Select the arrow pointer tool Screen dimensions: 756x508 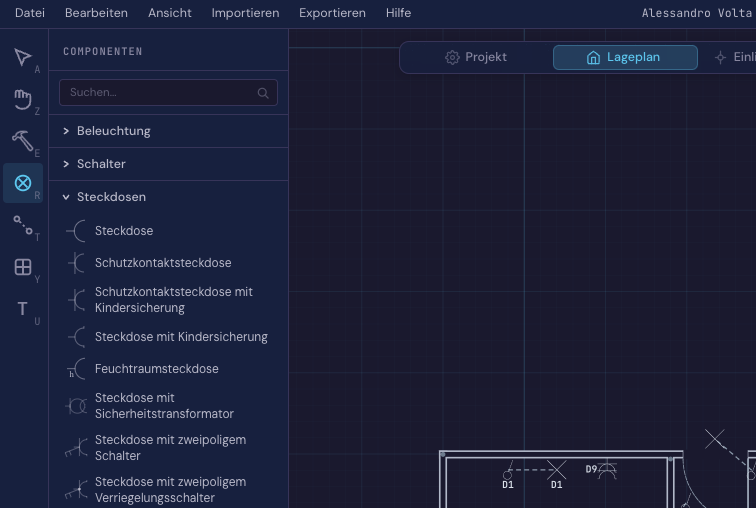[x=23, y=57]
